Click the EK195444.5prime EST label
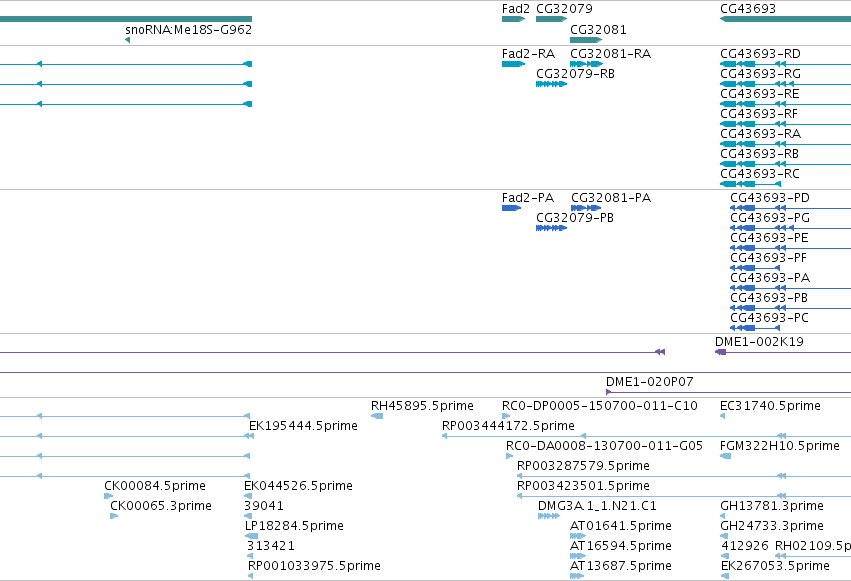Screen dimensions: 851x581 pos(303,425)
